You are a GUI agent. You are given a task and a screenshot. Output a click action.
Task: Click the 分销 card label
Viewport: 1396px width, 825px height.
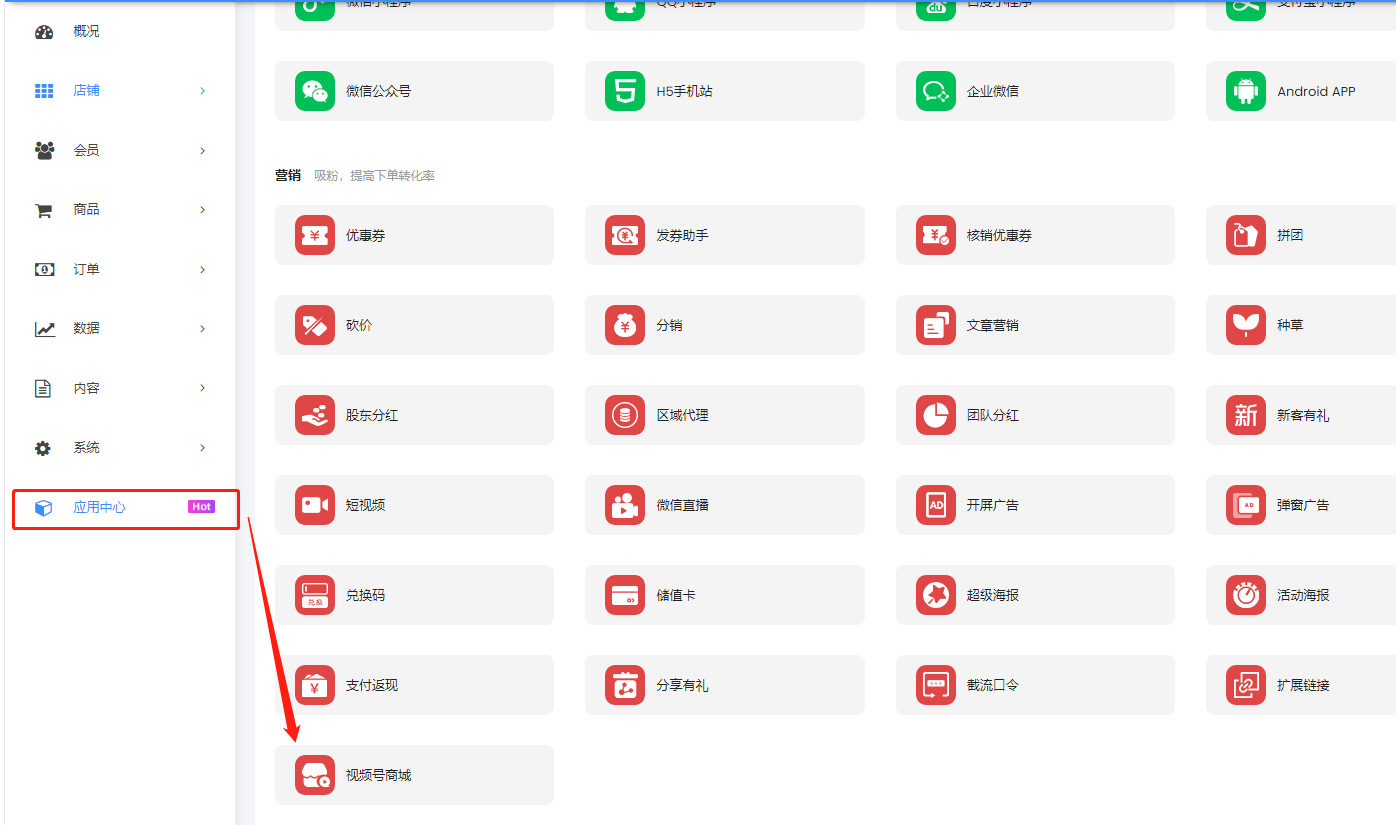point(669,325)
